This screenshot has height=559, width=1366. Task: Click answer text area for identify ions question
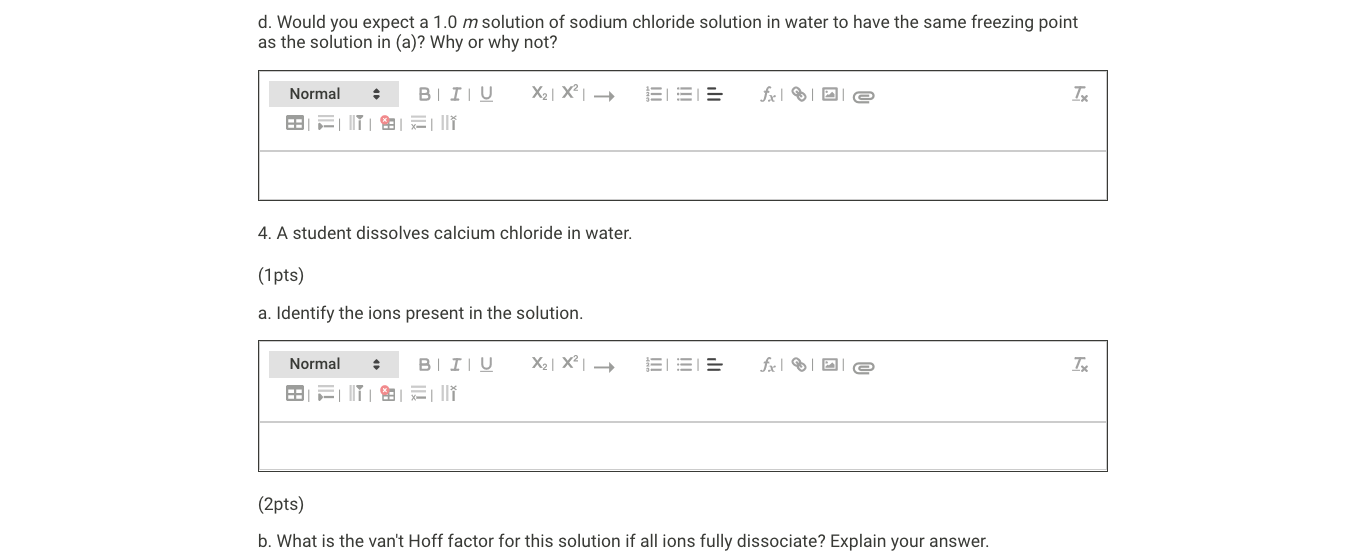(x=682, y=446)
